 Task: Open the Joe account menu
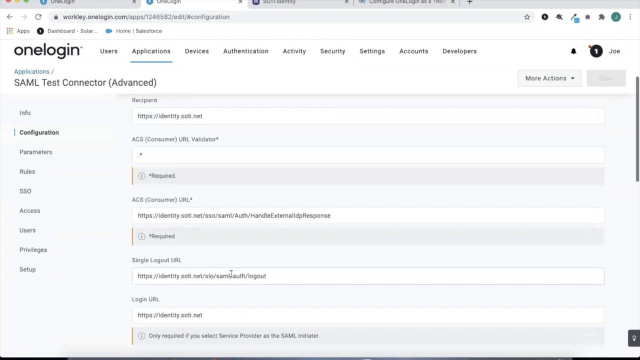[x=614, y=51]
